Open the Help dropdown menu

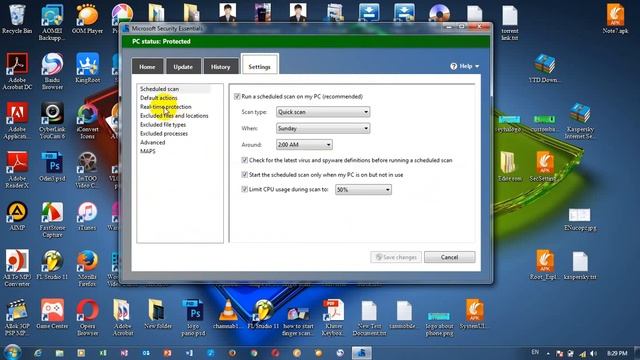(x=465, y=66)
